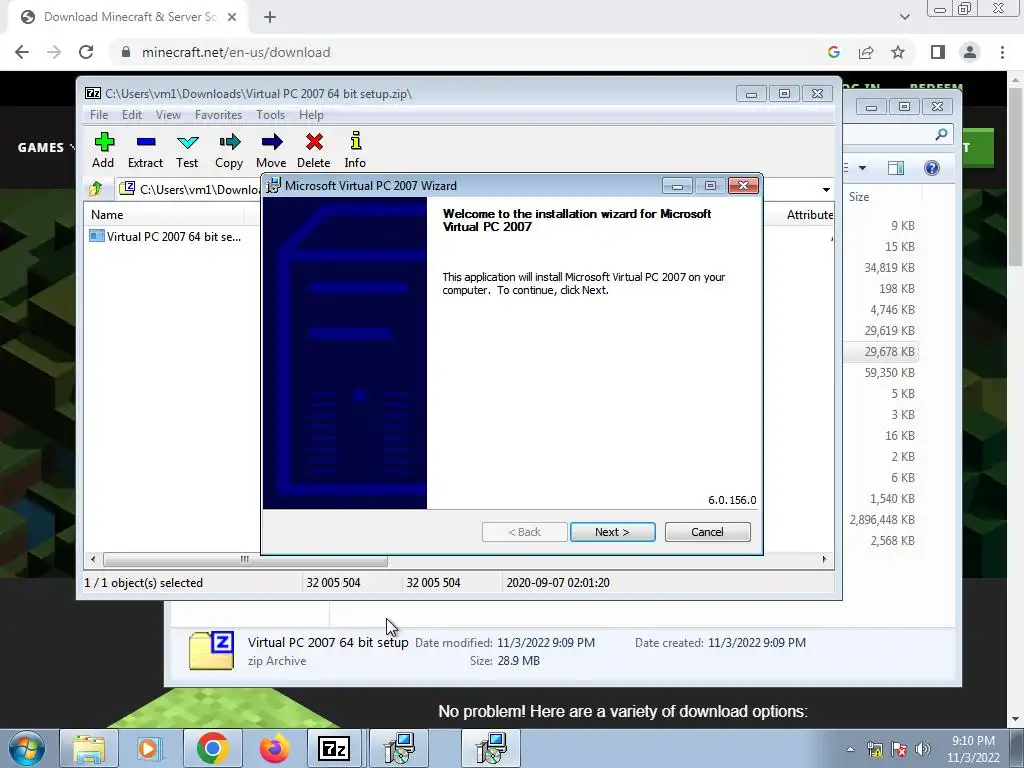1024x768 pixels.
Task: Expand the 7-Zip address path dropdown
Action: click(826, 189)
